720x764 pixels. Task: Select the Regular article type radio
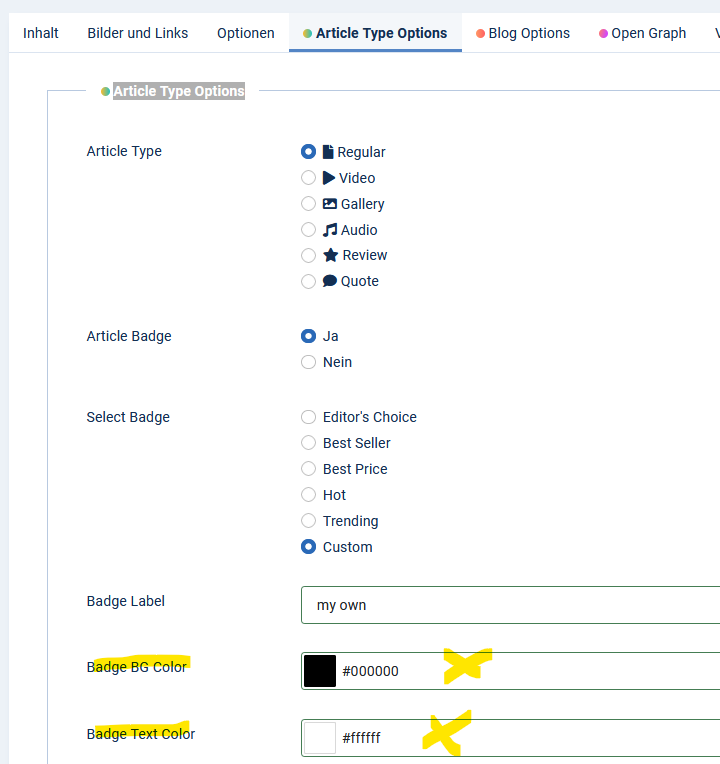click(x=308, y=152)
